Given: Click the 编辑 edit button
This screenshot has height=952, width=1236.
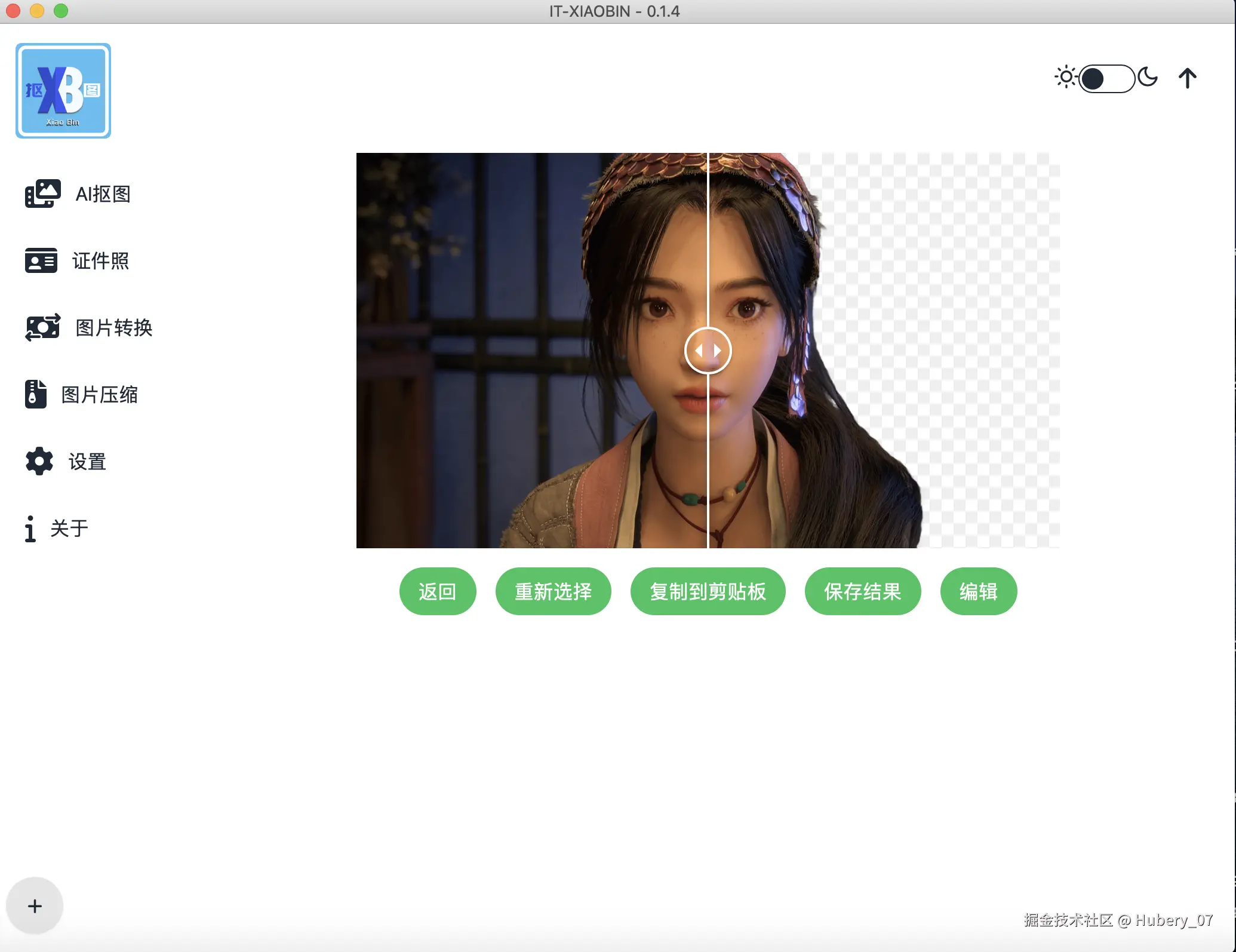Looking at the screenshot, I should coord(978,591).
